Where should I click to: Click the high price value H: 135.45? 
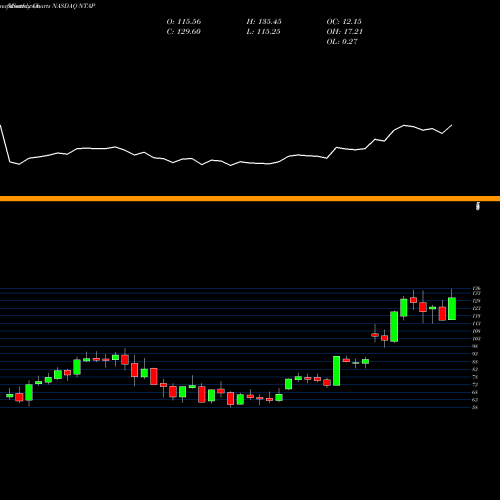[x=264, y=22]
